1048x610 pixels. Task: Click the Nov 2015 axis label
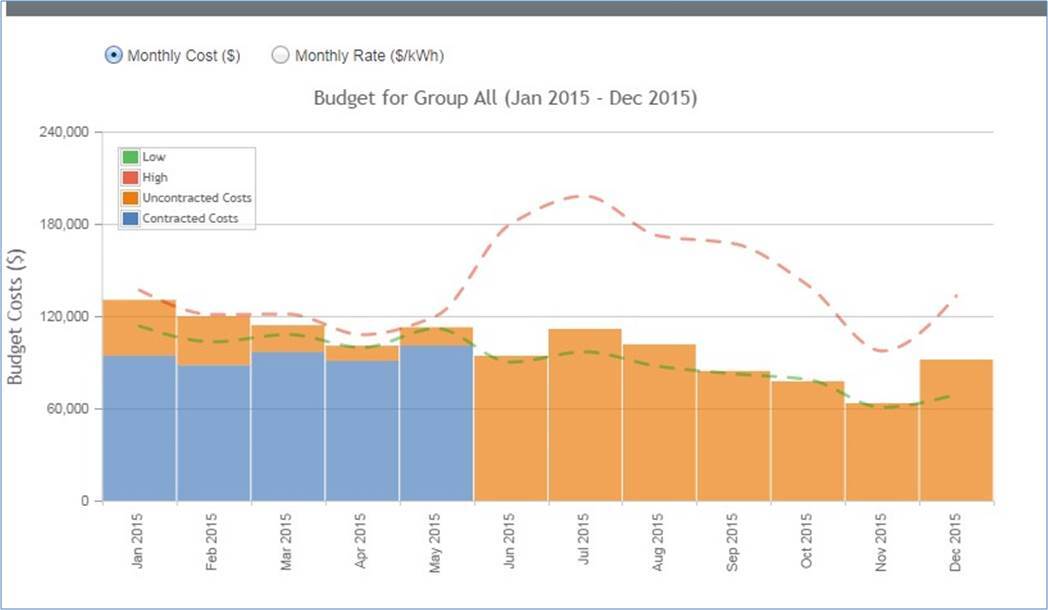(881, 538)
